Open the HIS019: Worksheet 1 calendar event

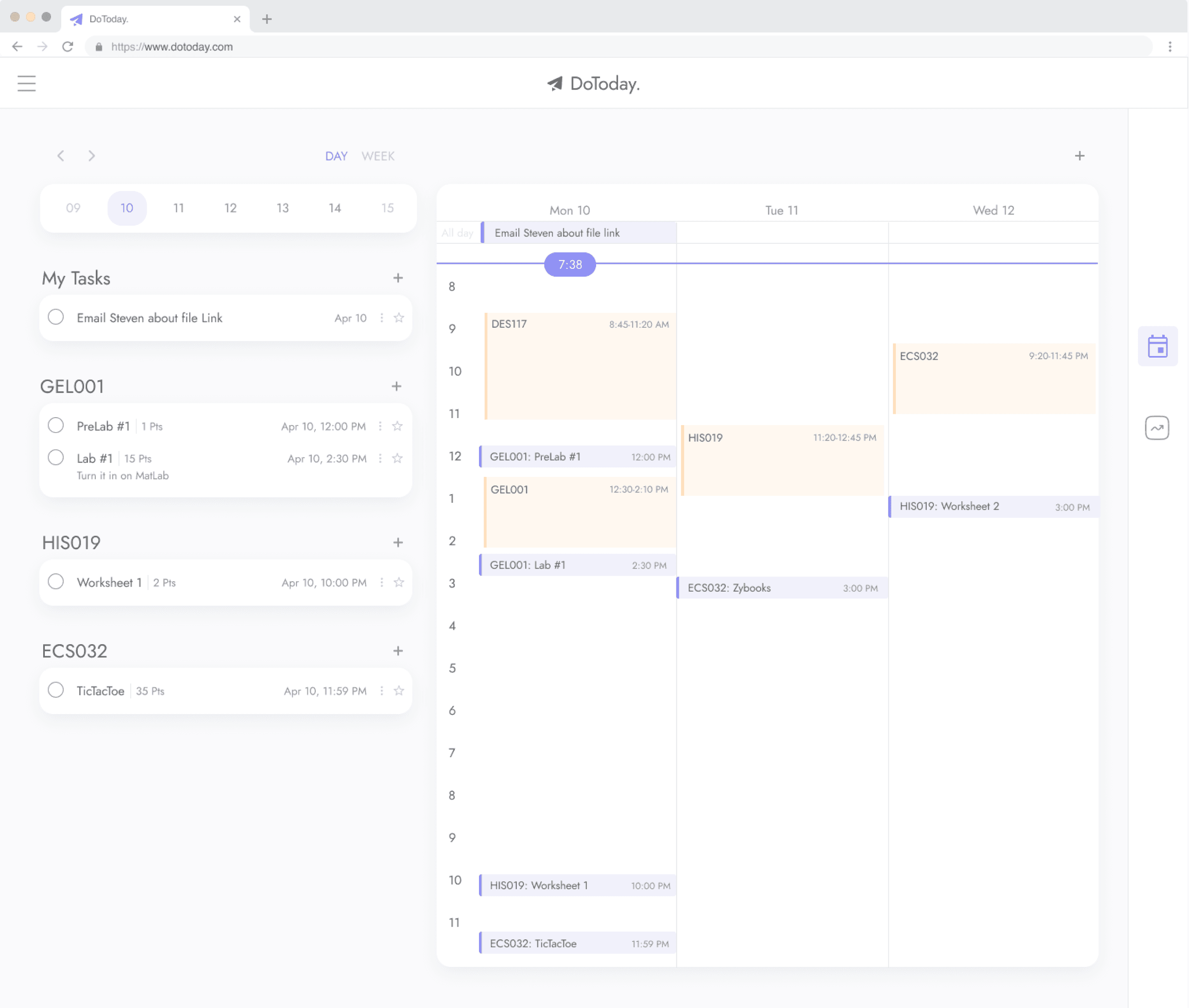tap(577, 885)
